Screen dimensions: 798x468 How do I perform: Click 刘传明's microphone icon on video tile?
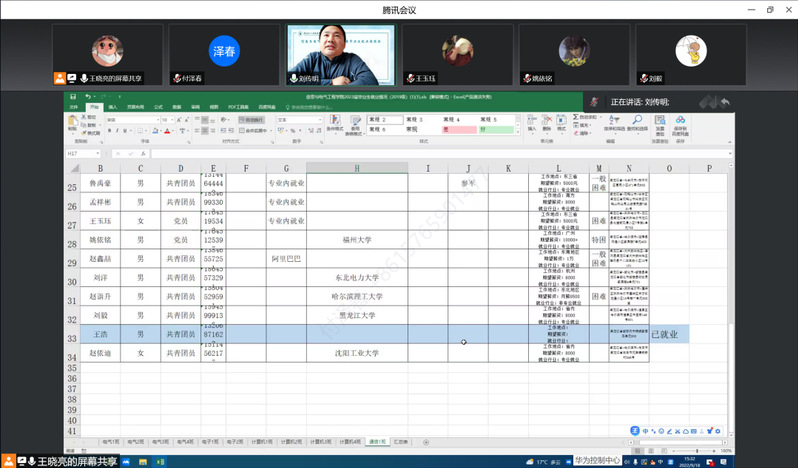point(294,77)
